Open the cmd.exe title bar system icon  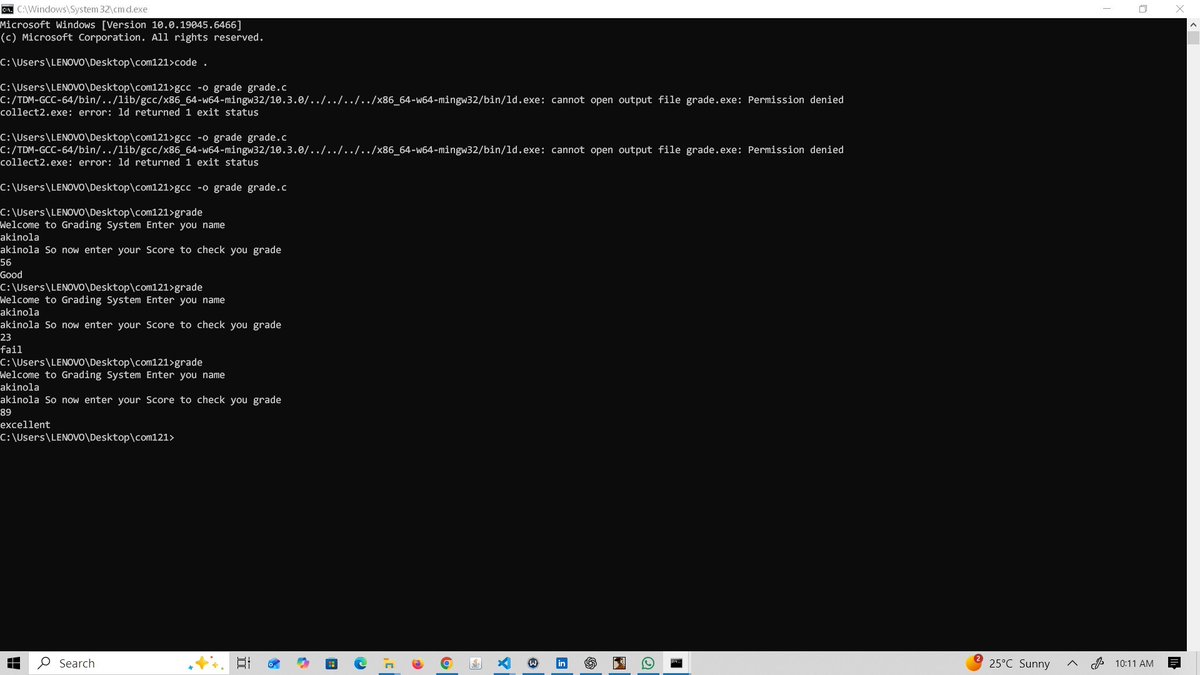[x=7, y=8]
